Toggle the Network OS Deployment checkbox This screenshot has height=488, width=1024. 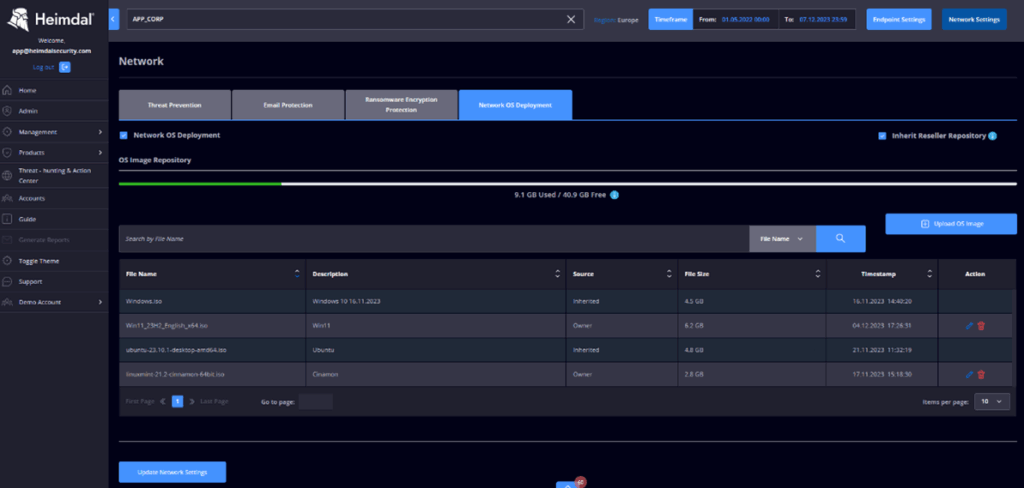pos(124,135)
